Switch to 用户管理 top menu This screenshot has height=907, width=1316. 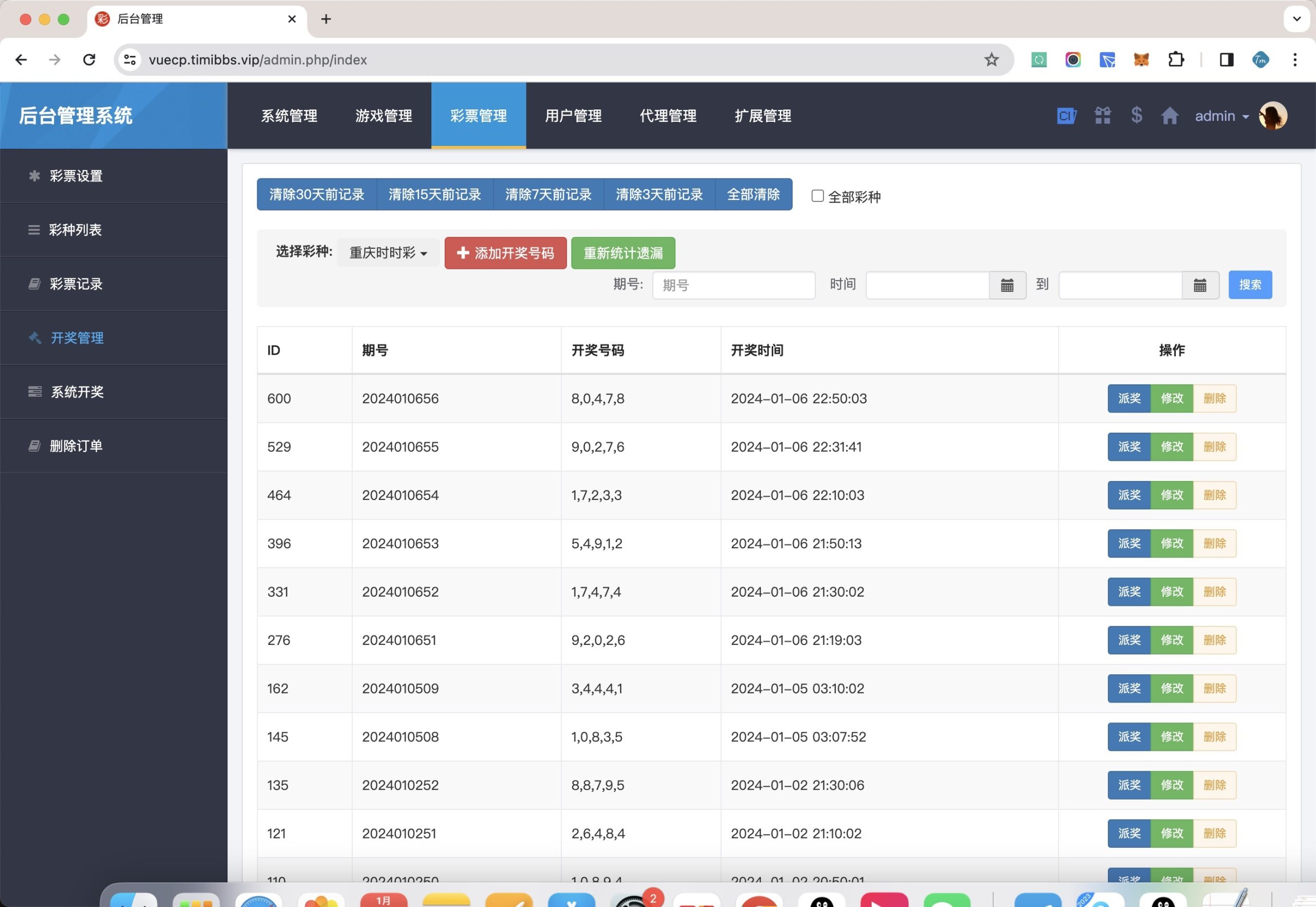point(573,116)
